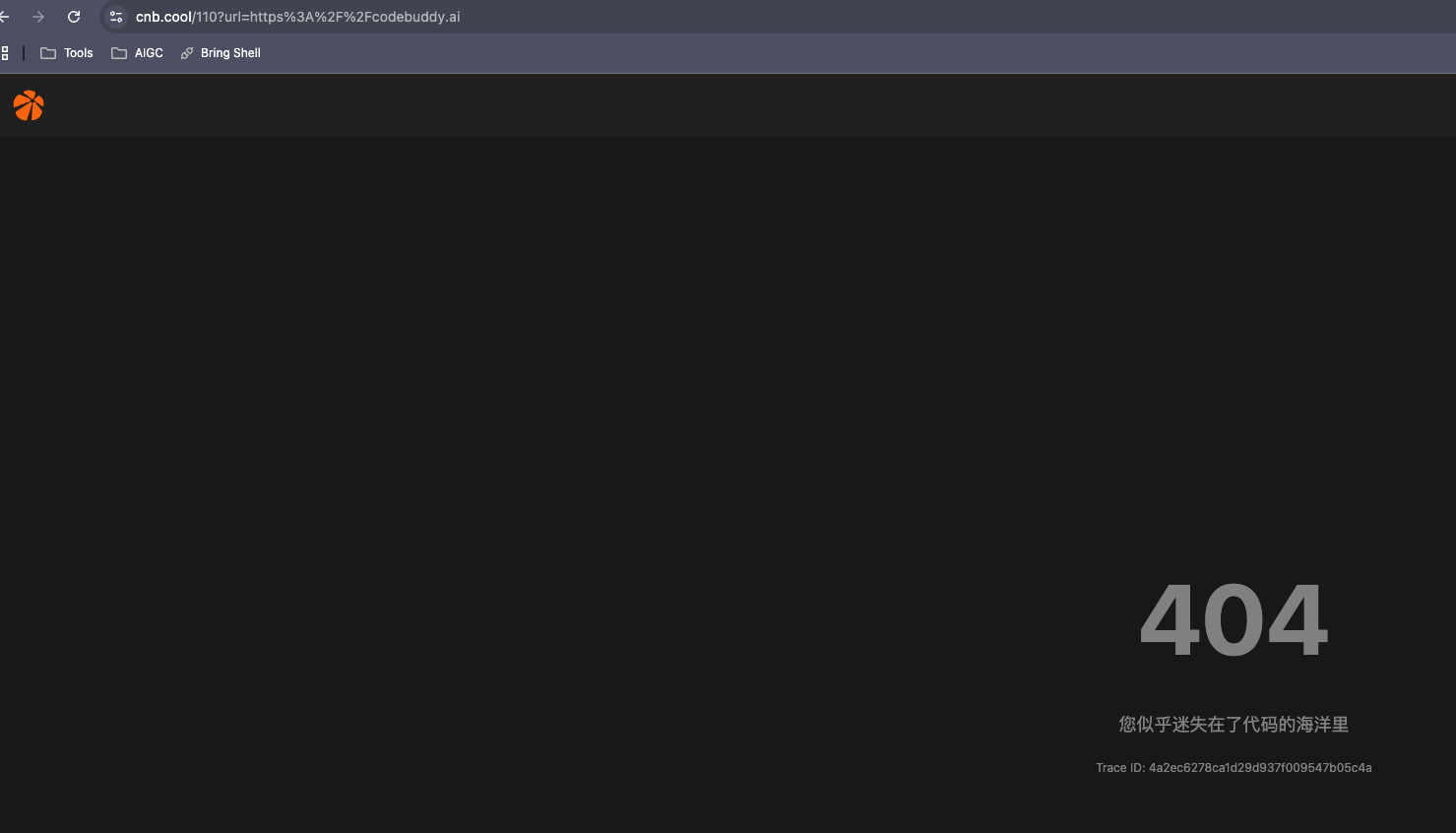Screen dimensions: 1456x833
Task: Reload the current page
Action: [73, 17]
